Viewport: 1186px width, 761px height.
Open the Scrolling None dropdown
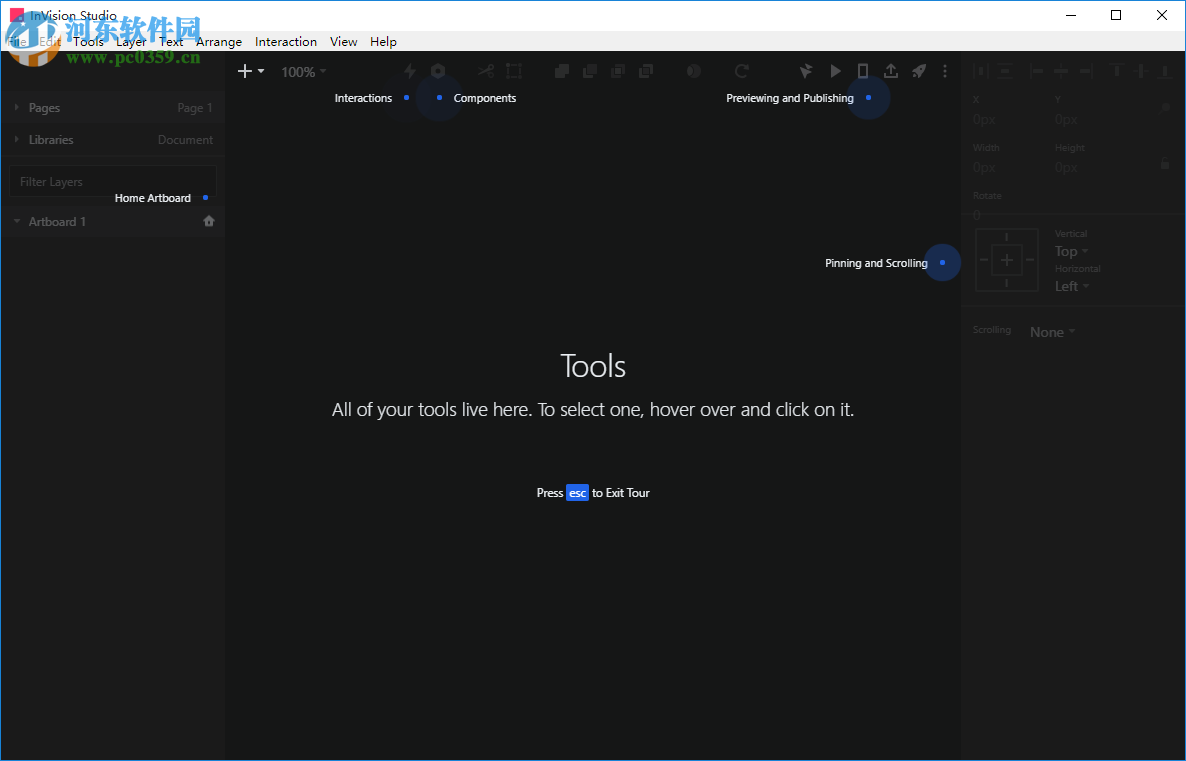coord(1050,331)
